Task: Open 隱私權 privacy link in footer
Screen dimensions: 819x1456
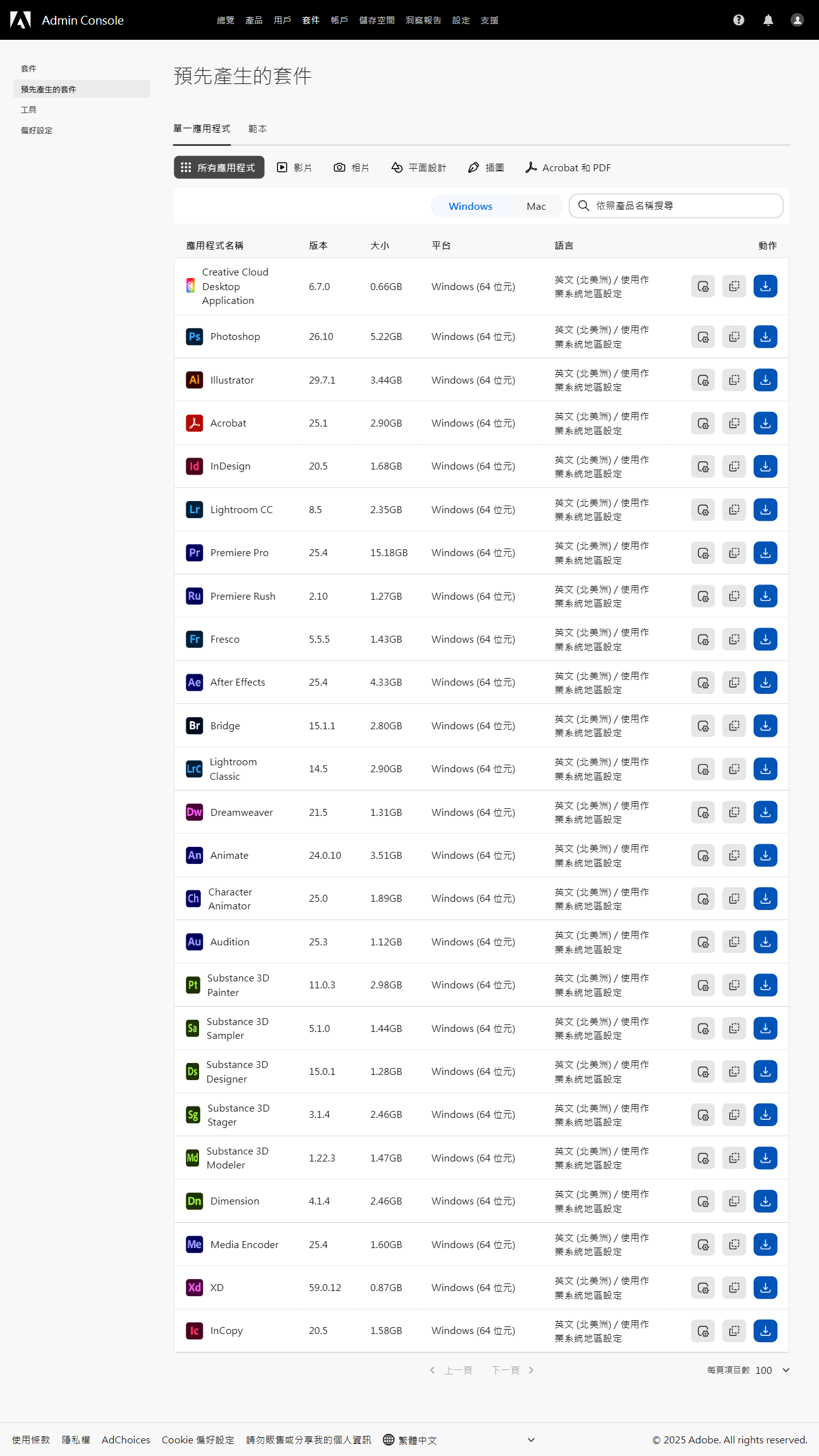Action: (76, 1440)
